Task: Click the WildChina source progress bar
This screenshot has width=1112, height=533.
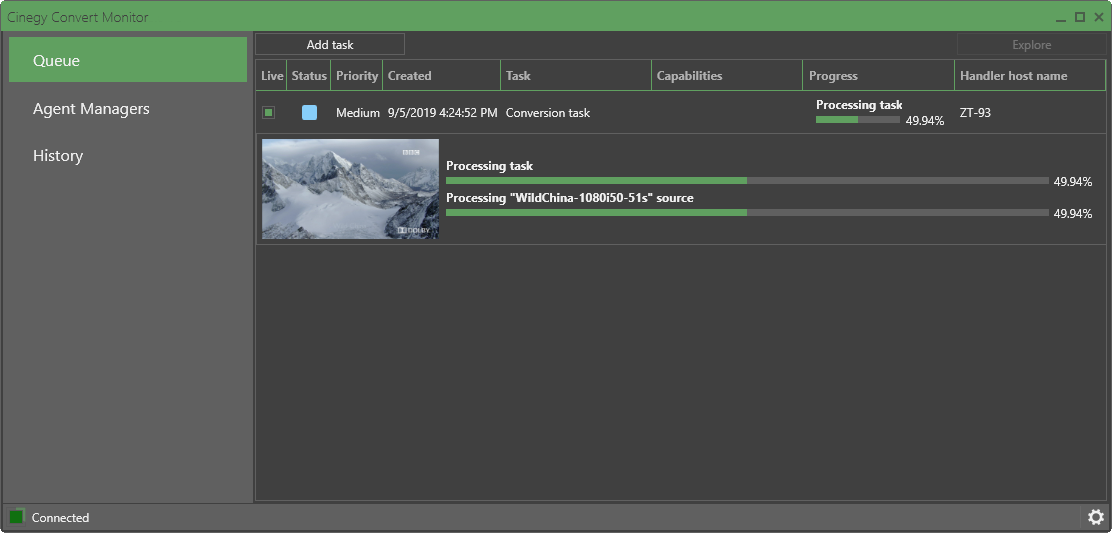Action: (747, 213)
